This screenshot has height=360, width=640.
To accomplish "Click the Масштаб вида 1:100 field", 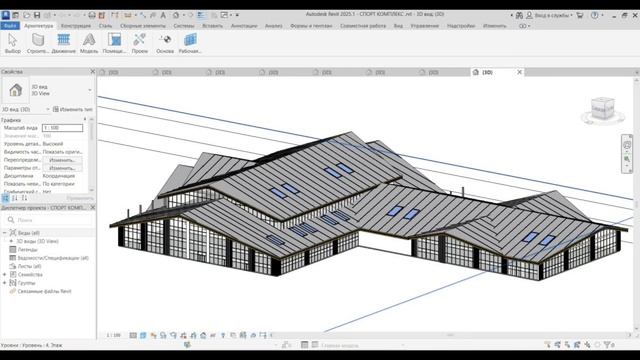I will click(x=62, y=128).
